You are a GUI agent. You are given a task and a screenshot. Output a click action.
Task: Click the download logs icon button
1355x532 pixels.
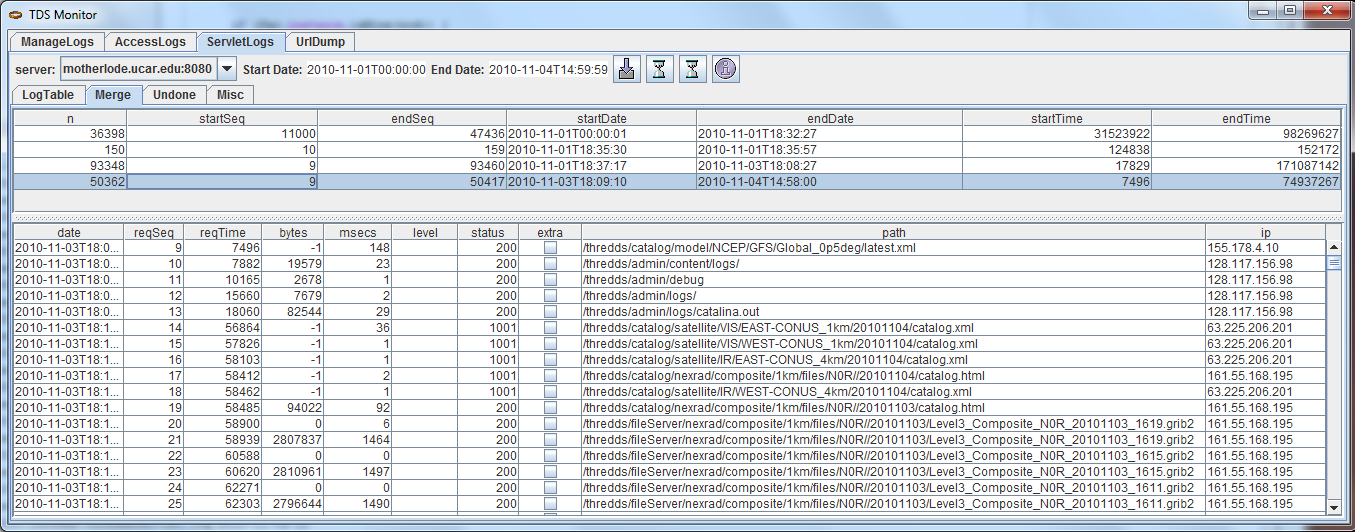click(x=626, y=69)
